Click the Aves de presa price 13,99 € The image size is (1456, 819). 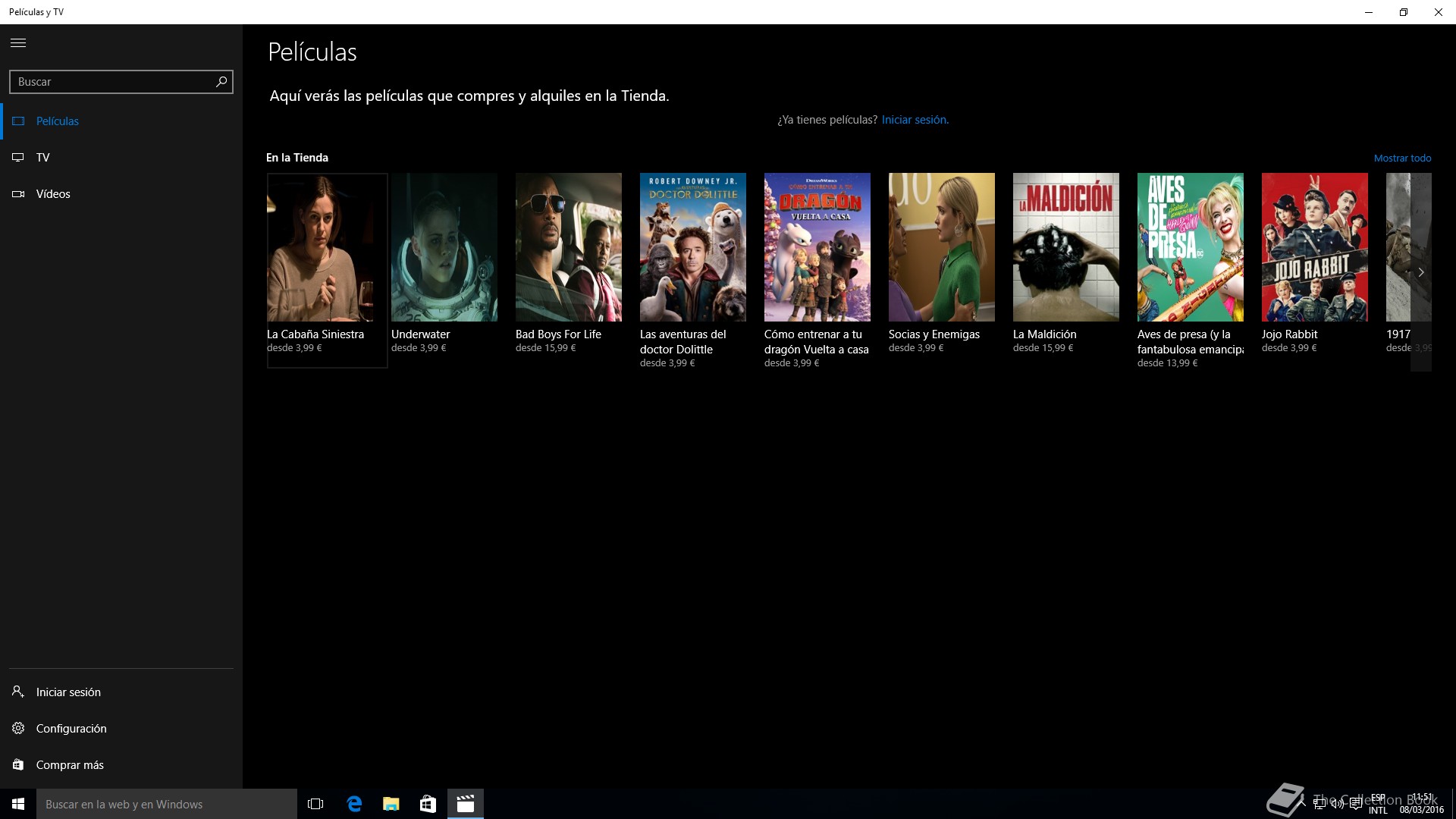tap(1167, 363)
